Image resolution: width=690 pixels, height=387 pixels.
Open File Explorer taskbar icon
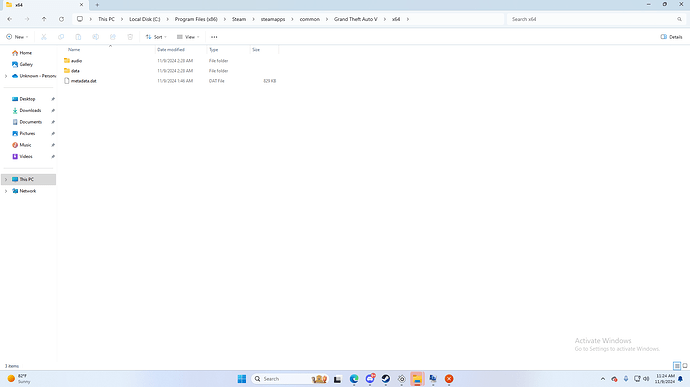pyautogui.click(x=417, y=379)
